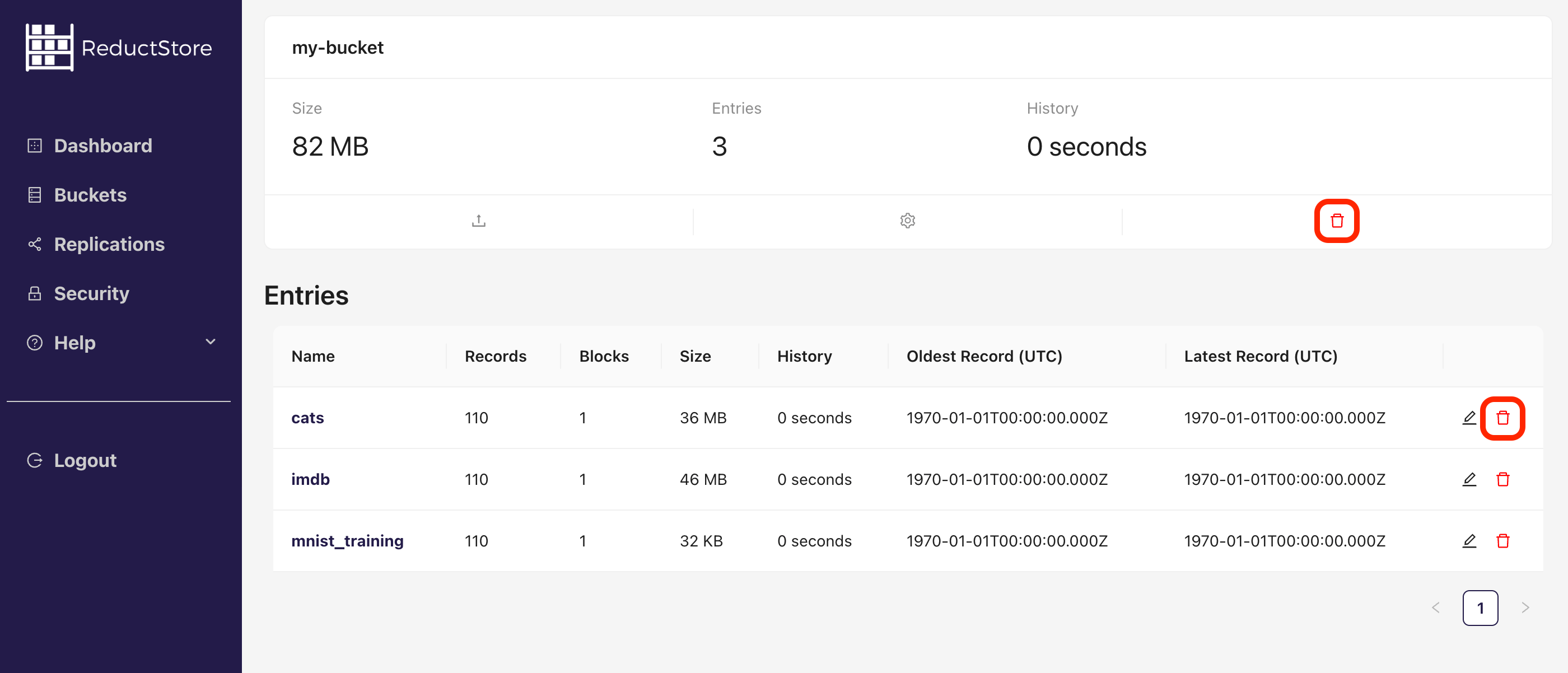Open the Dashboard from the sidebar
1568x673 pixels.
[102, 146]
